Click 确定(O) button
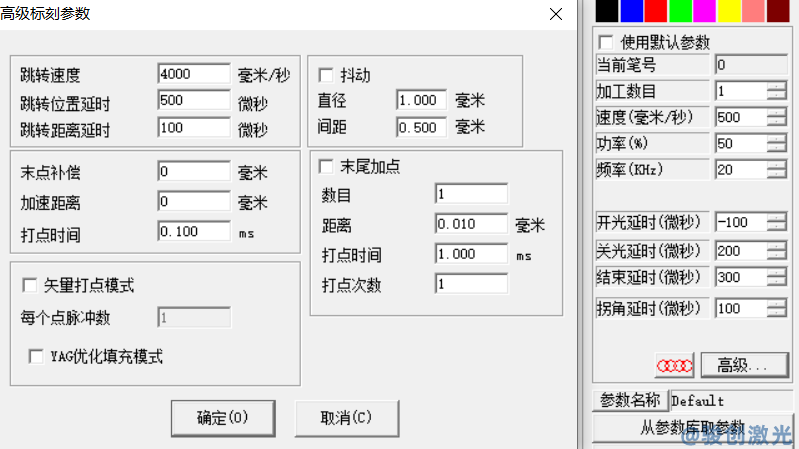The width and height of the screenshot is (799, 449). 223,418
